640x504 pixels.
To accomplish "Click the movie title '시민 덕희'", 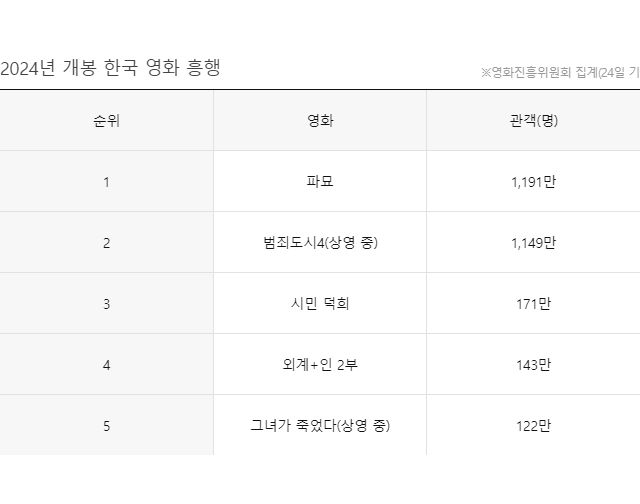I will [320, 304].
